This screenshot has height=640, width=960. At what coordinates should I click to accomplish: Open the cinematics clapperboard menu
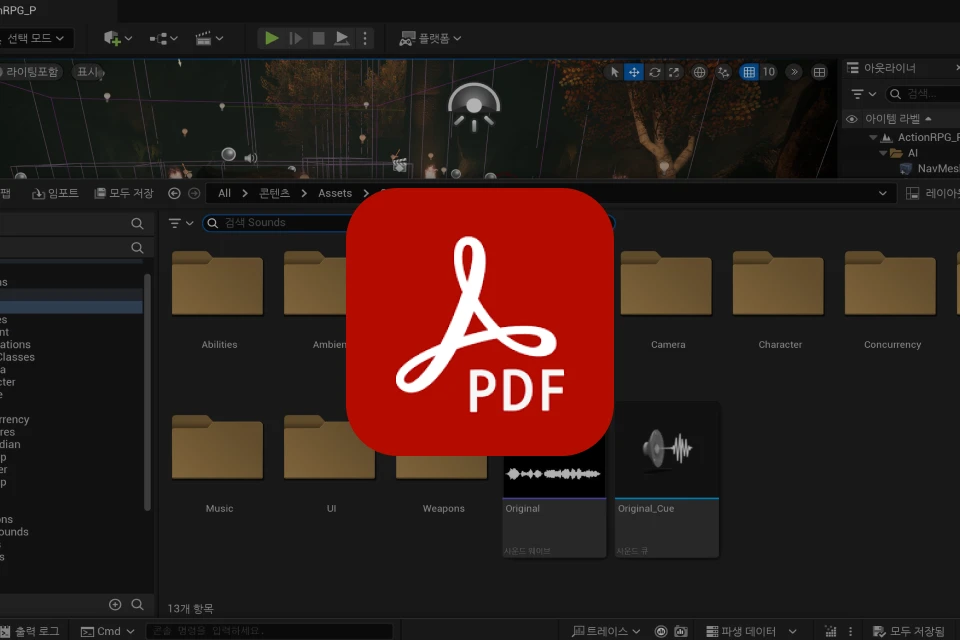click(x=209, y=39)
